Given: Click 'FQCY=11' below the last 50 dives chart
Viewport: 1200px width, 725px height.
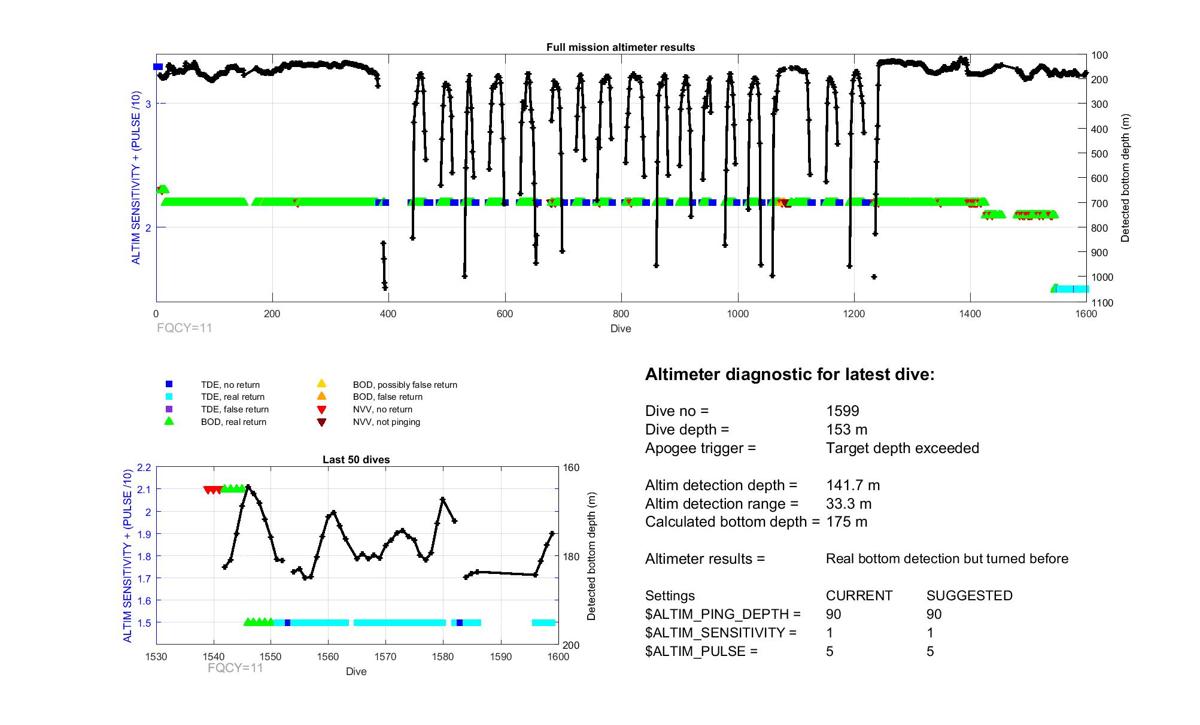Looking at the screenshot, I should tap(235, 669).
